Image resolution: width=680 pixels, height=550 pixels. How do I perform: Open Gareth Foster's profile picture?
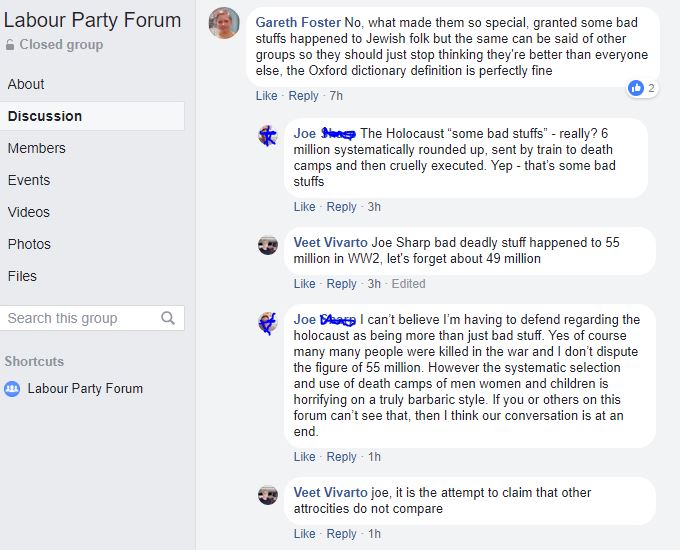[x=224, y=23]
